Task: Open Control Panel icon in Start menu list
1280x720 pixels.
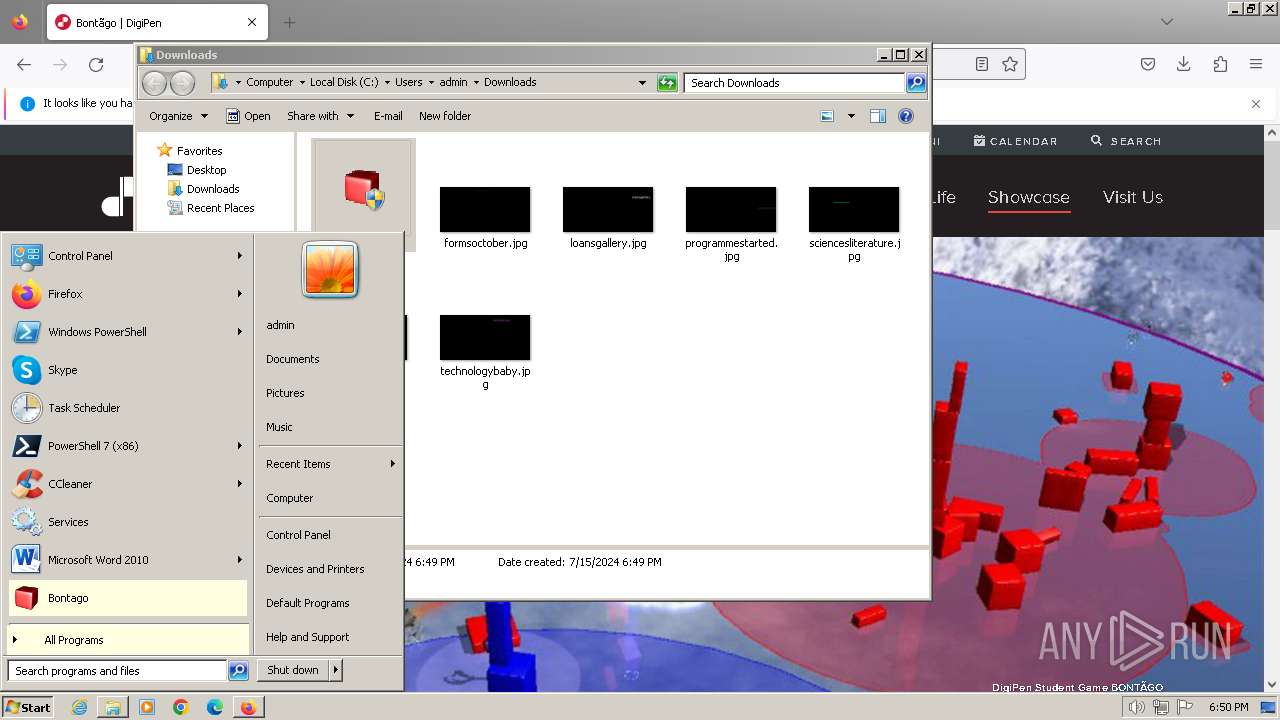Action: pos(27,256)
